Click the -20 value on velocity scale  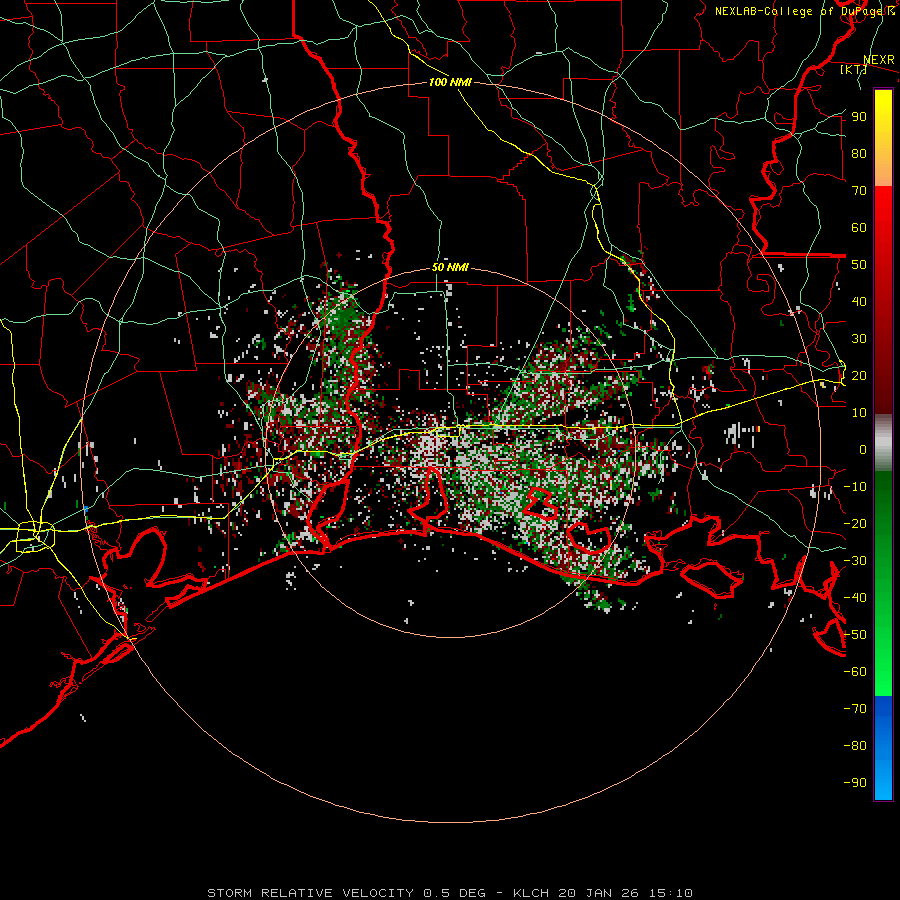tap(855, 523)
